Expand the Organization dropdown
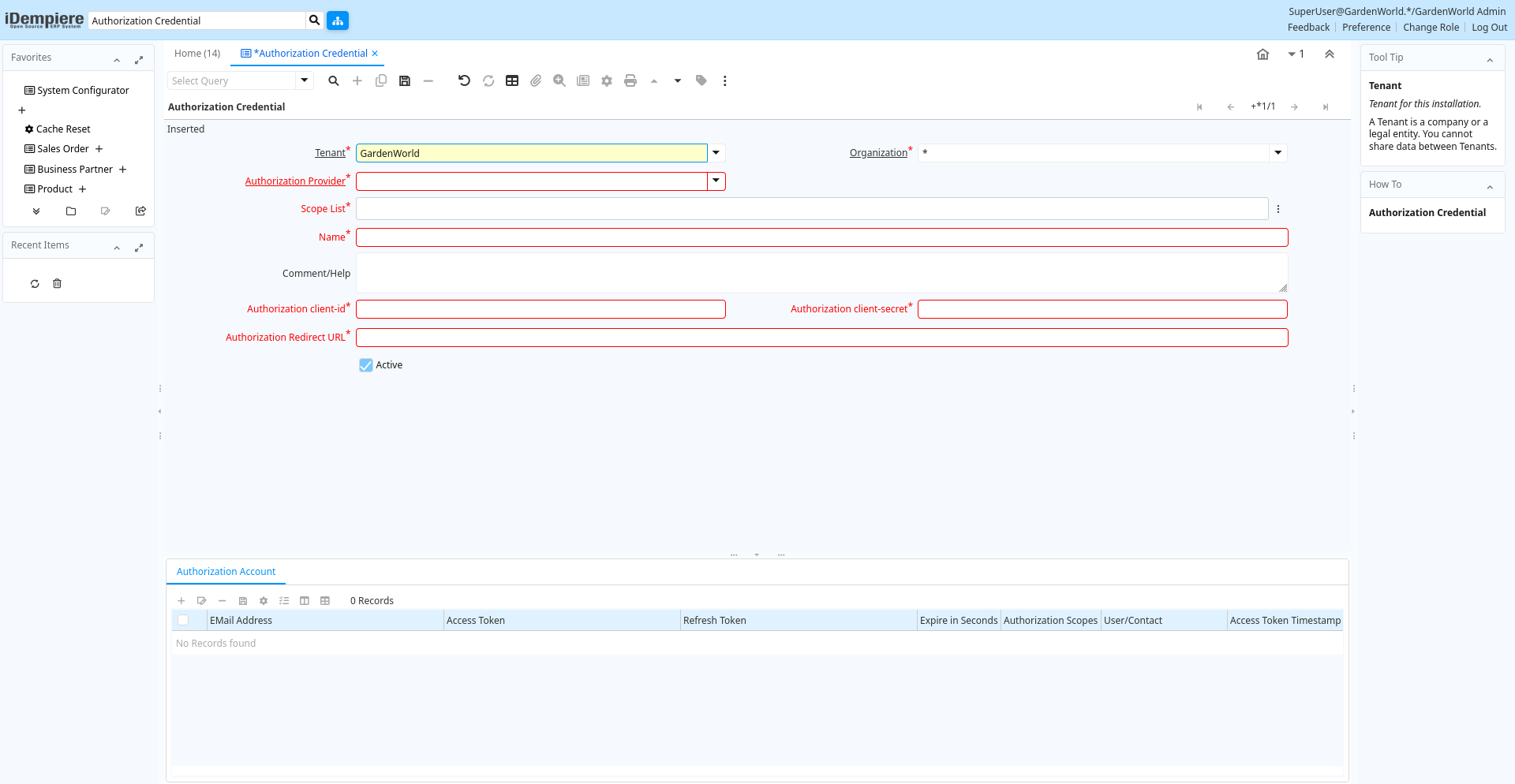 pos(1277,153)
